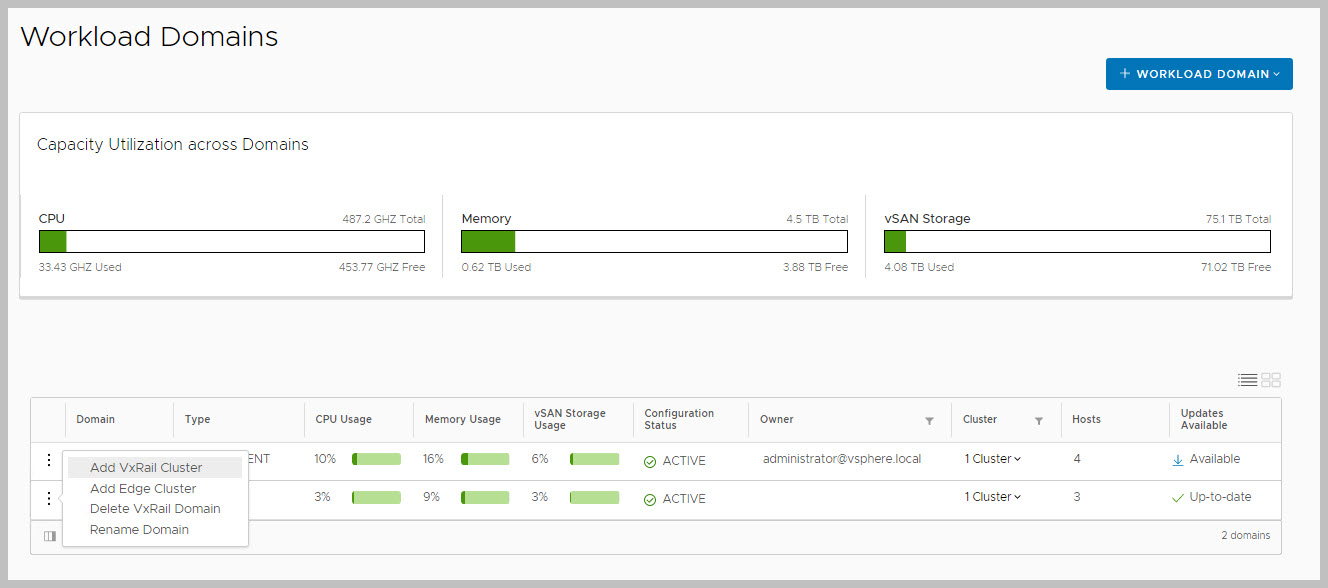This screenshot has width=1328, height=588.
Task: Toggle the column chooser icon in footer
Action: point(50,536)
